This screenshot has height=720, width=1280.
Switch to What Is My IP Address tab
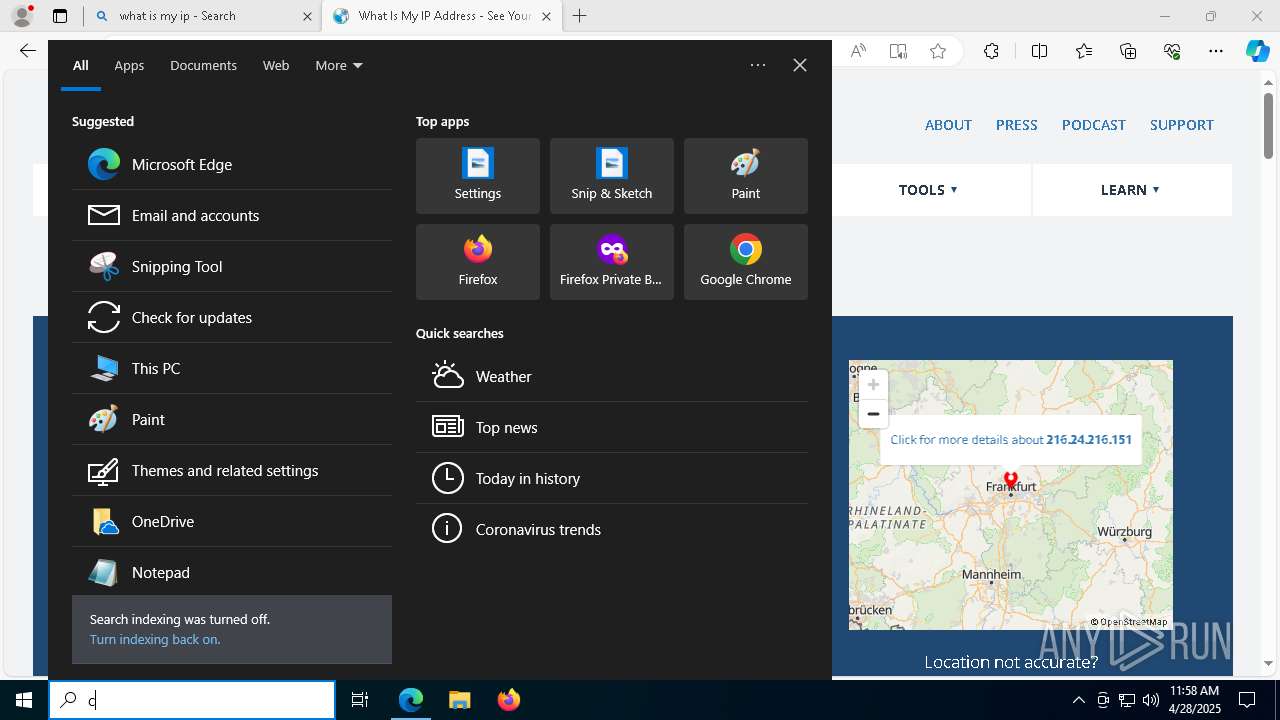pos(442,16)
